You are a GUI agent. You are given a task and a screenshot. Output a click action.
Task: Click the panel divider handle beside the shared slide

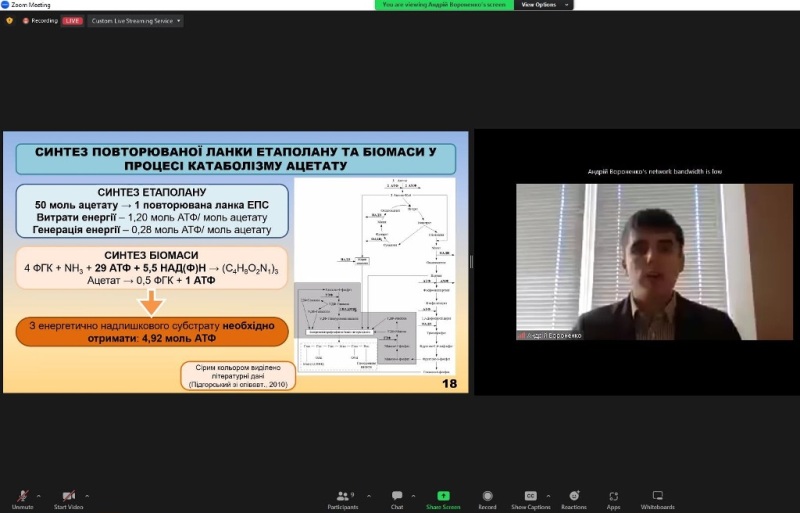point(471,262)
